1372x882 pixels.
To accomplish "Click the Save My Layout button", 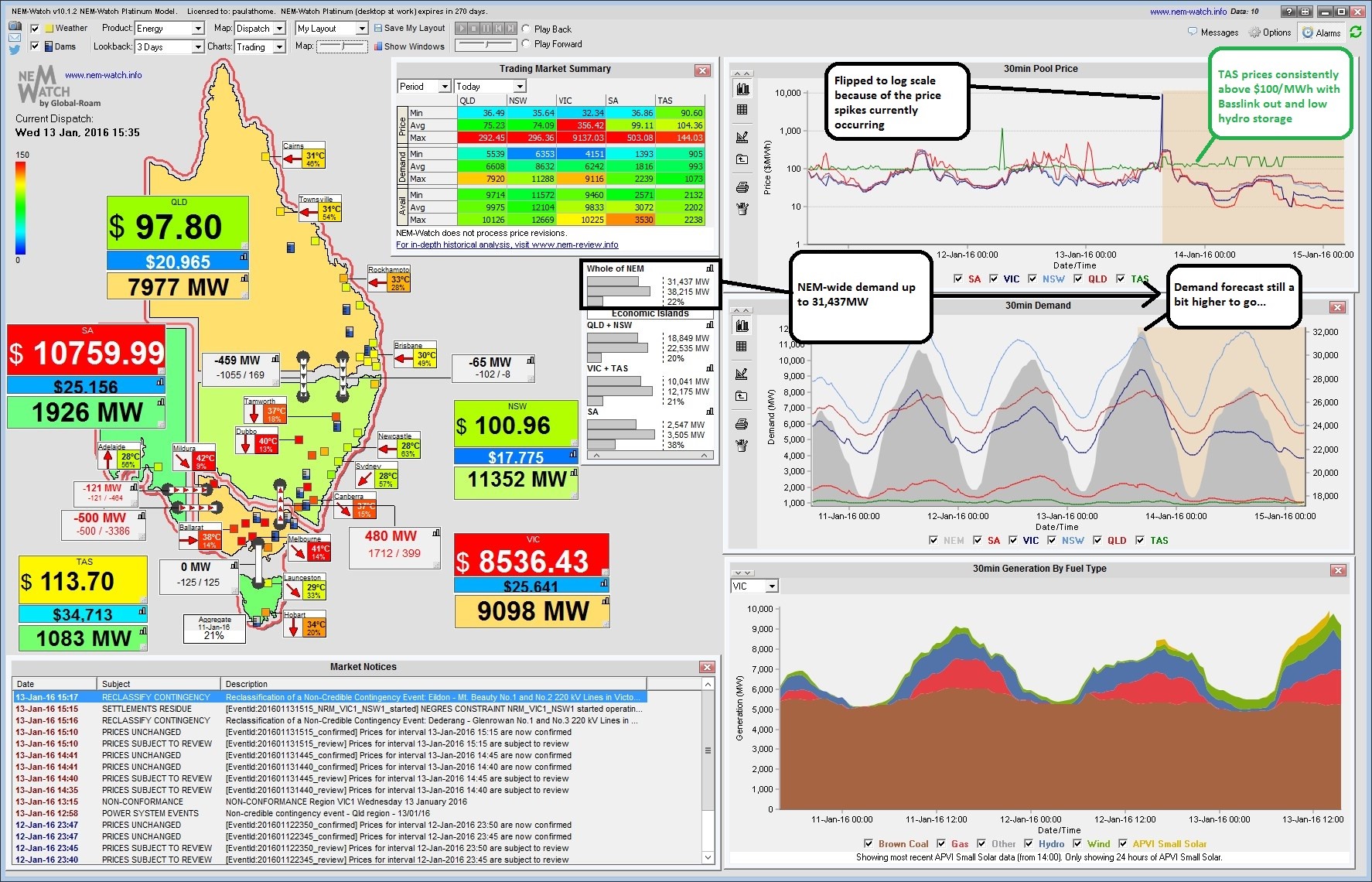I will (409, 28).
